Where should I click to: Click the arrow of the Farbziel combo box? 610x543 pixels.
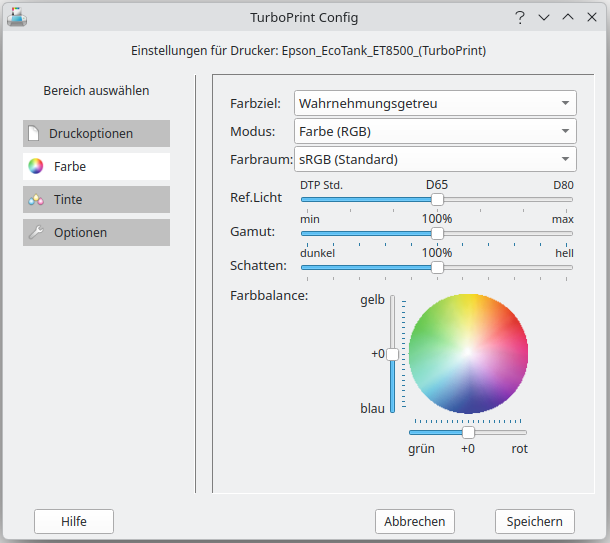pyautogui.click(x=566, y=103)
